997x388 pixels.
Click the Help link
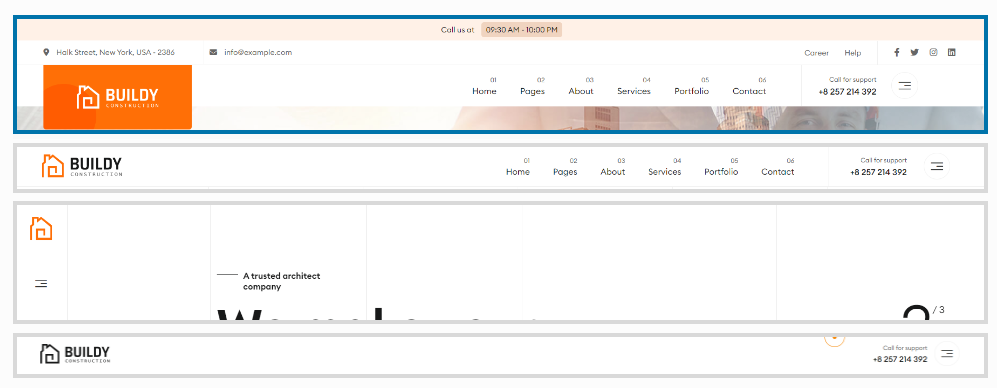pyautogui.click(x=853, y=53)
